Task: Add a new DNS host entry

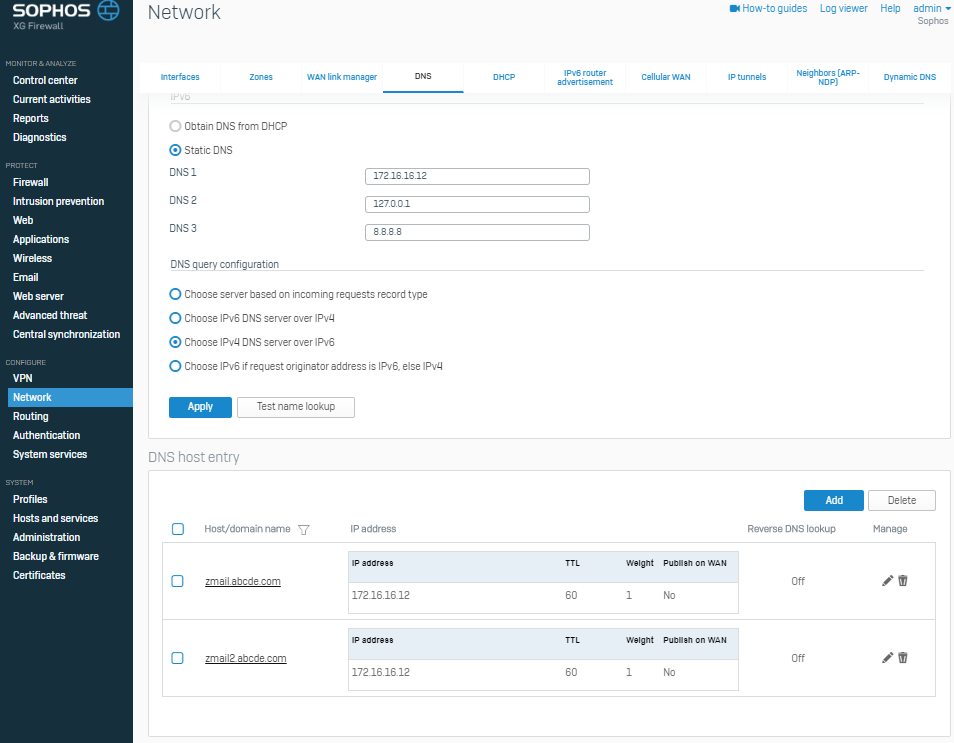Action: (834, 500)
